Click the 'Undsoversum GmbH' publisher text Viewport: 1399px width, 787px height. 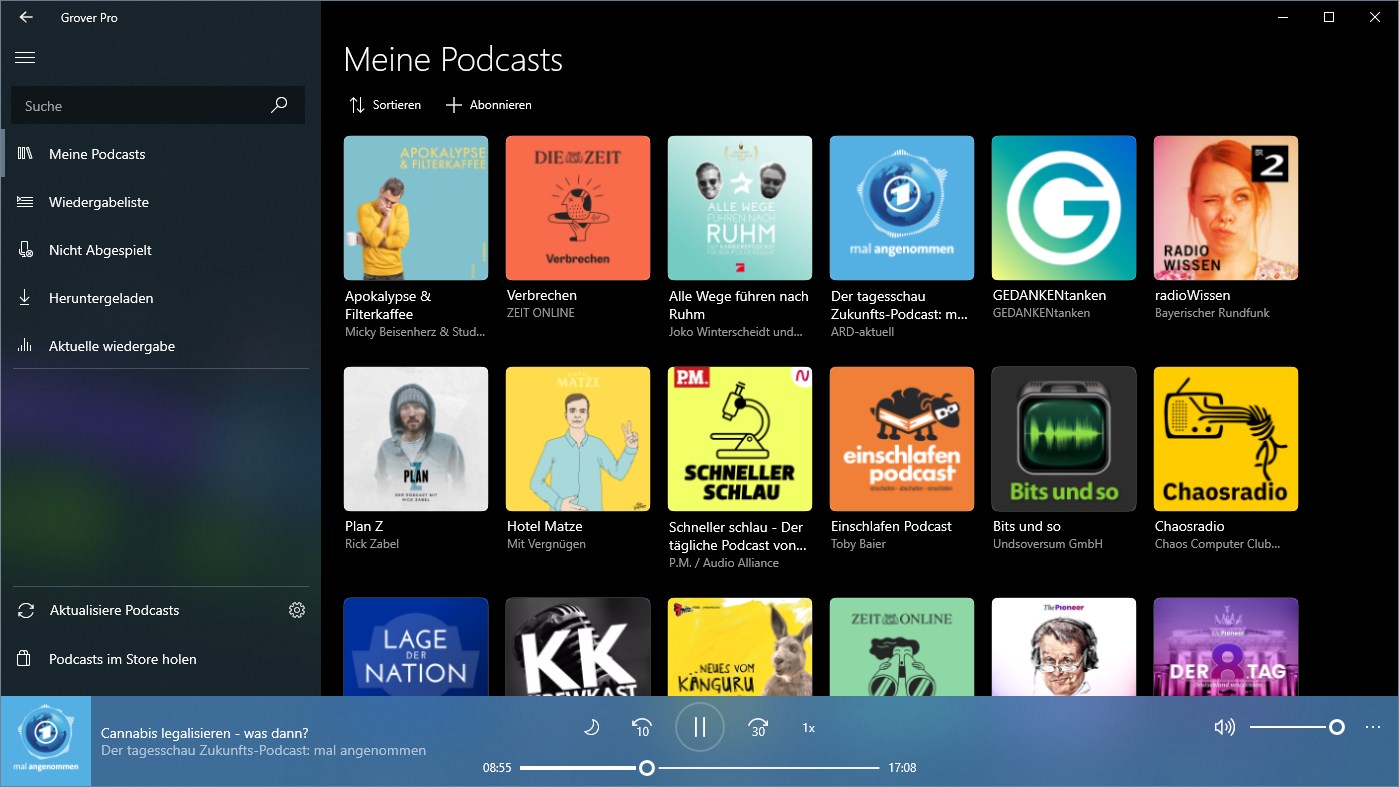tap(1048, 544)
